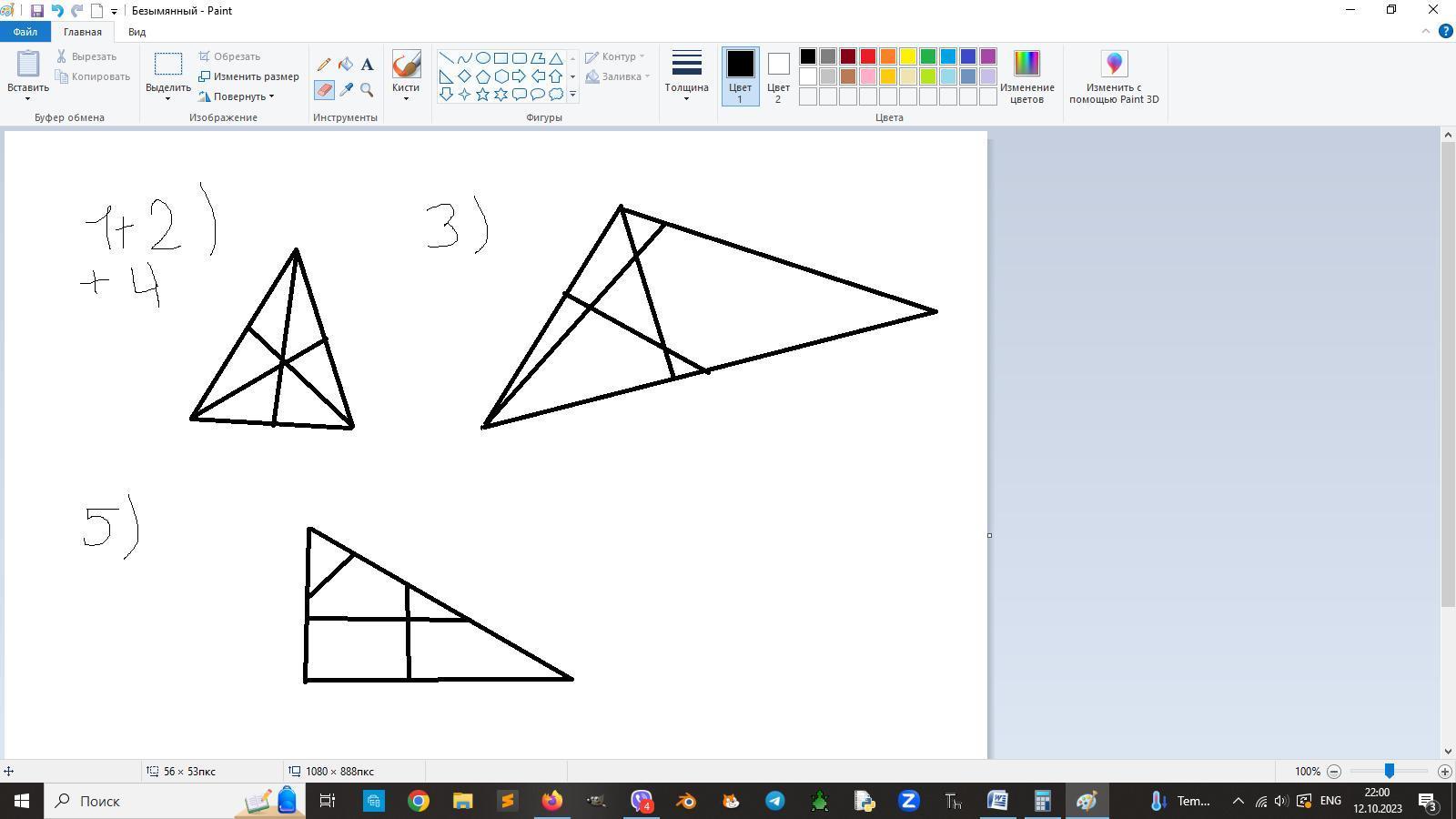This screenshot has height=819, width=1456.
Task: Open Windows Start menu
Action: point(22,801)
